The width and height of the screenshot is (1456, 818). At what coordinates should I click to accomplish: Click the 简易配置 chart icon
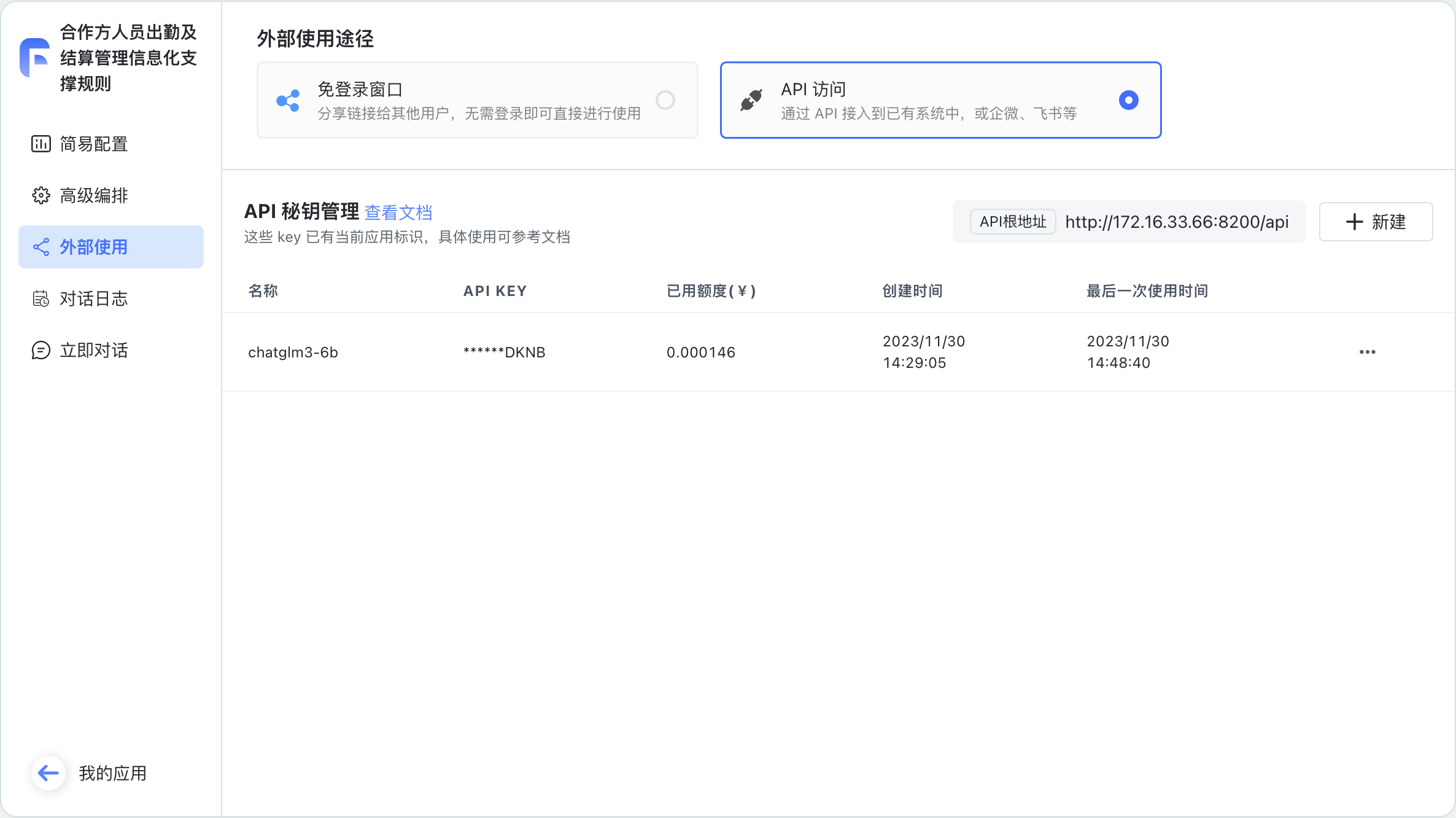tap(41, 144)
